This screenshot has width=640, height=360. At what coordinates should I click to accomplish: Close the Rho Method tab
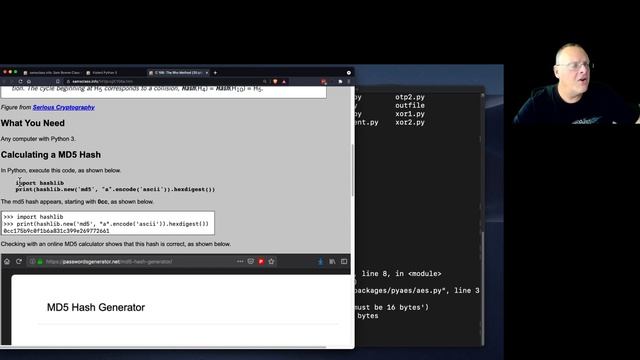tap(207, 73)
